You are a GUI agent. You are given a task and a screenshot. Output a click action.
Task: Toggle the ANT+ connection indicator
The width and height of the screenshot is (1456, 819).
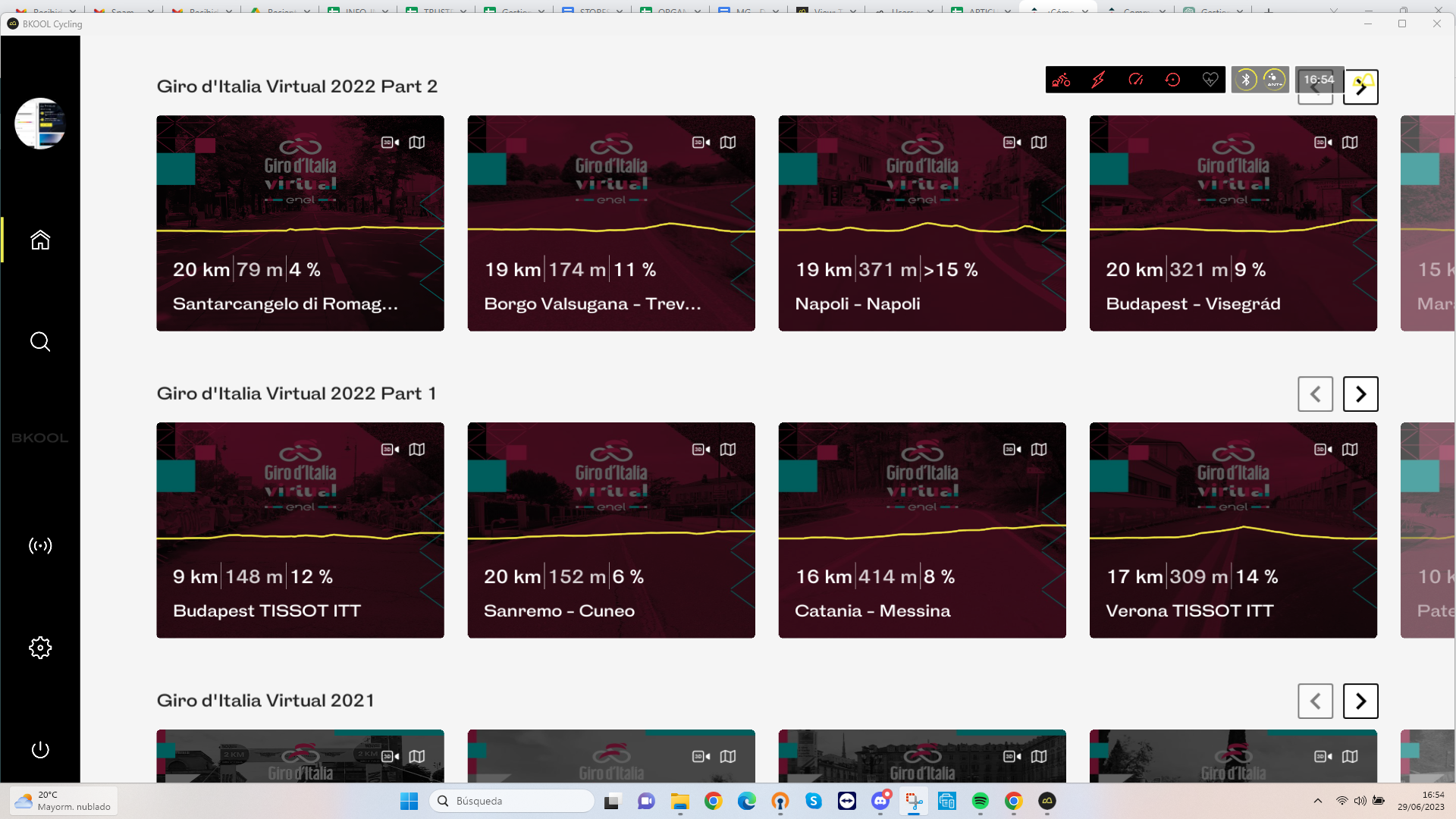pos(1275,80)
